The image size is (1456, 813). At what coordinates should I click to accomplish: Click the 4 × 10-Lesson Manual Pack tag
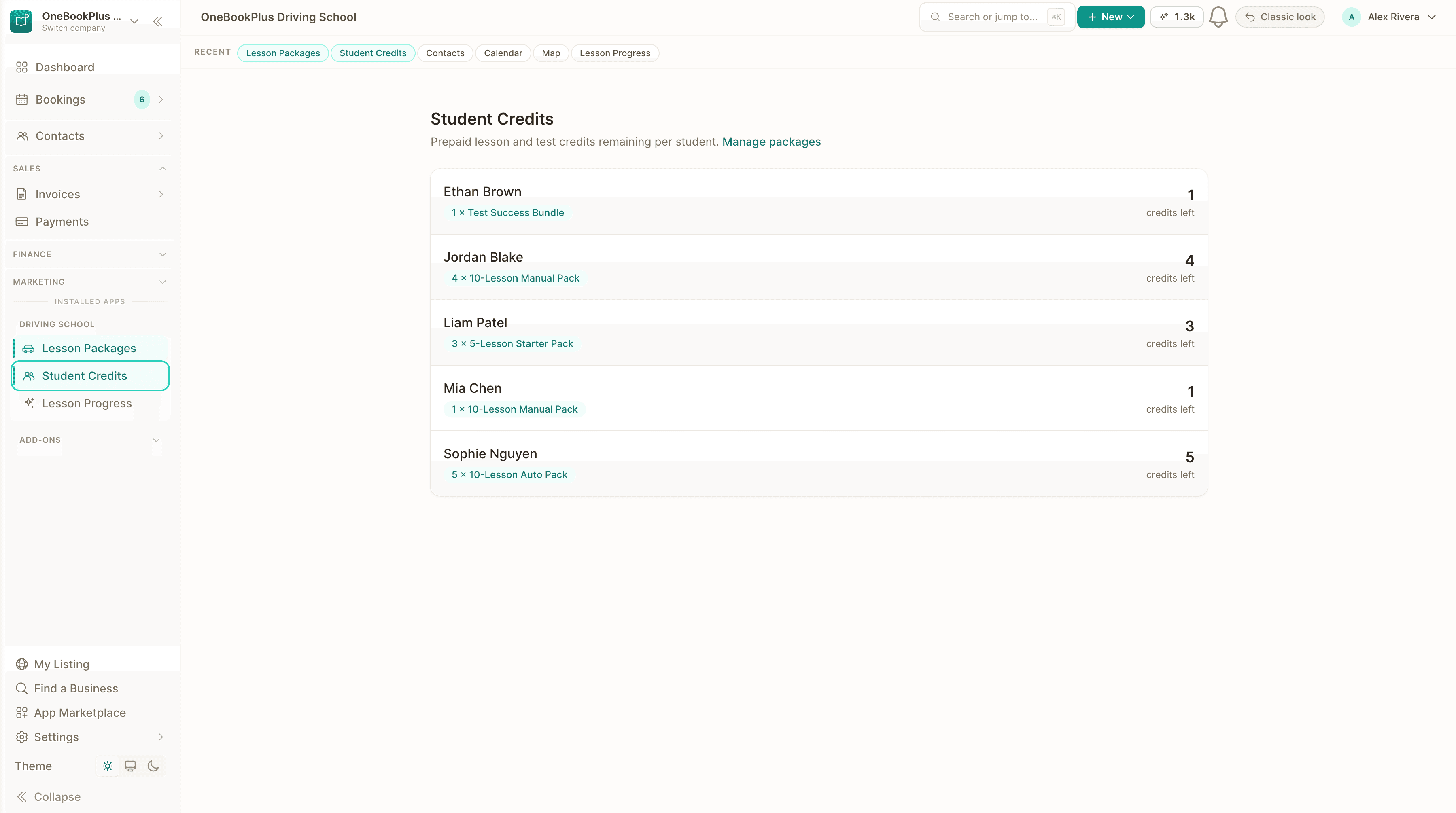tap(515, 279)
